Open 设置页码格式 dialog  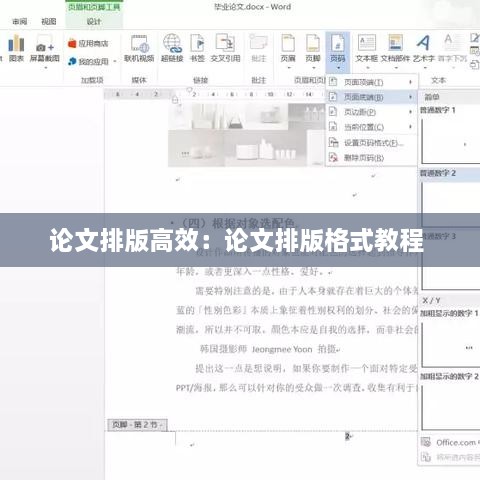point(372,143)
